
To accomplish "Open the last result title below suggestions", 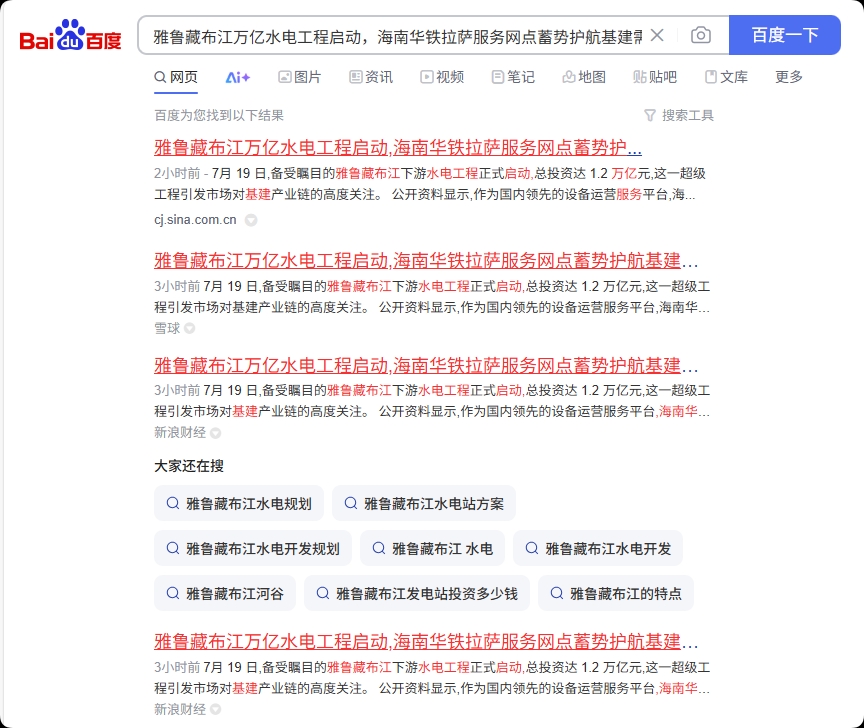I will click(x=426, y=642).
